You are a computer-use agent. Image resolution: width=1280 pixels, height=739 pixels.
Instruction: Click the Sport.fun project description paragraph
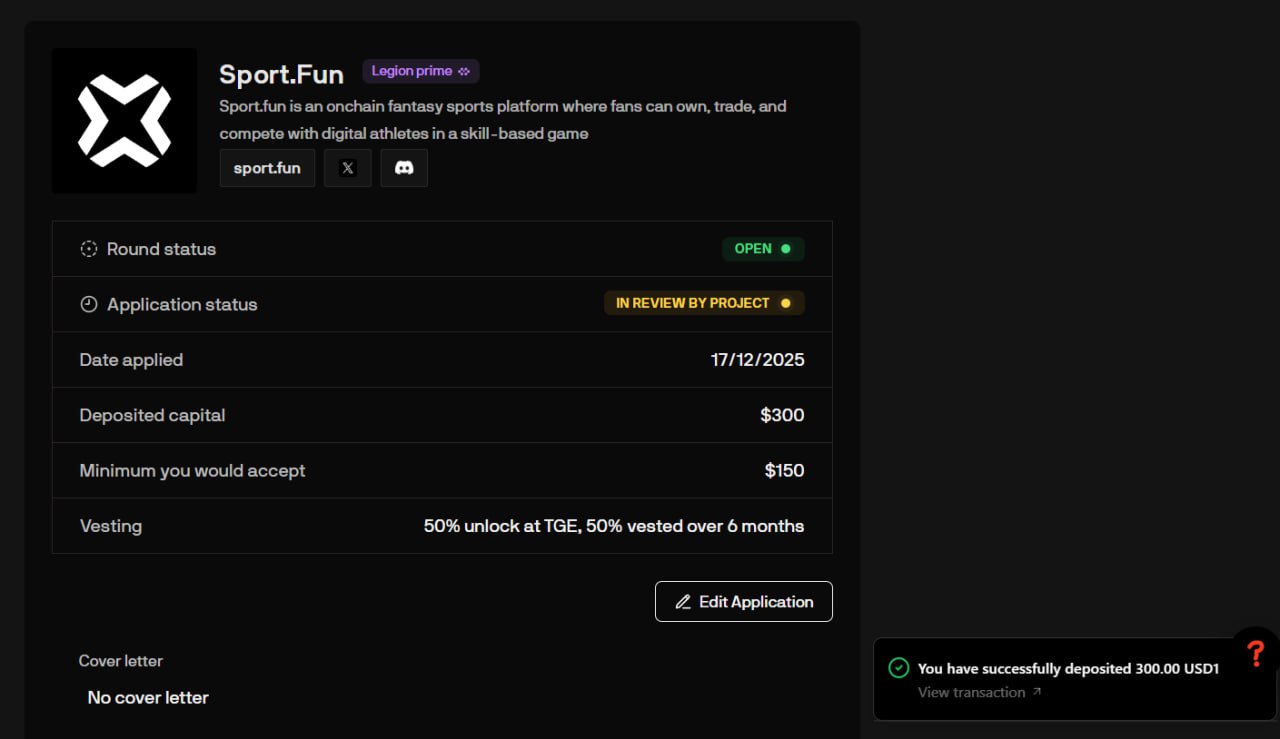503,119
